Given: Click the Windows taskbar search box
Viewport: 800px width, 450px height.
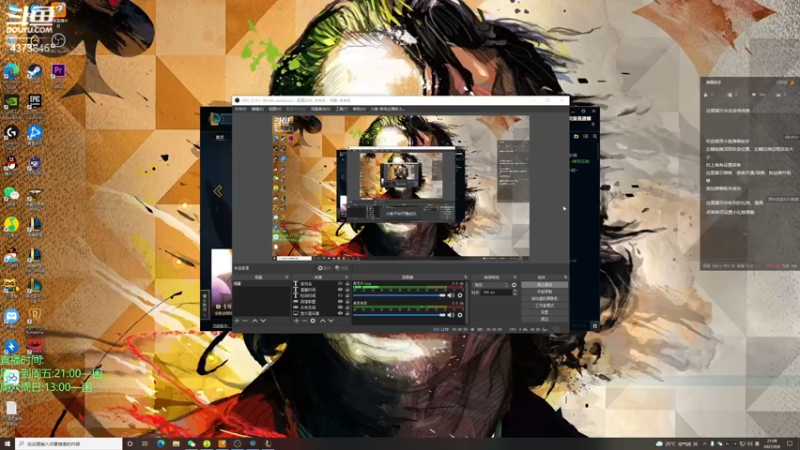Looking at the screenshot, I should [68, 444].
